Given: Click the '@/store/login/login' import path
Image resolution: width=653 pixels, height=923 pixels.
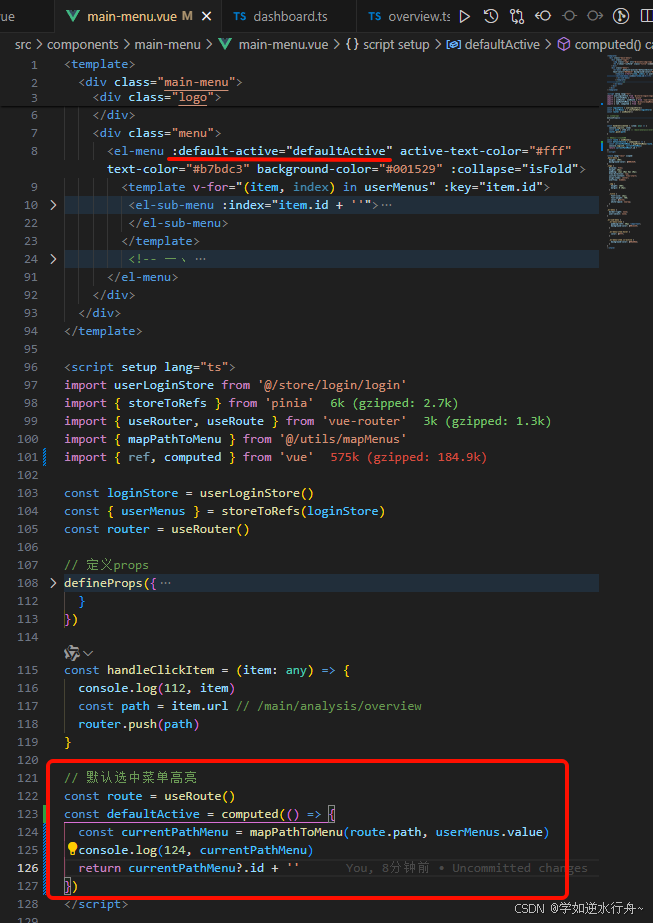Looking at the screenshot, I should click(332, 385).
